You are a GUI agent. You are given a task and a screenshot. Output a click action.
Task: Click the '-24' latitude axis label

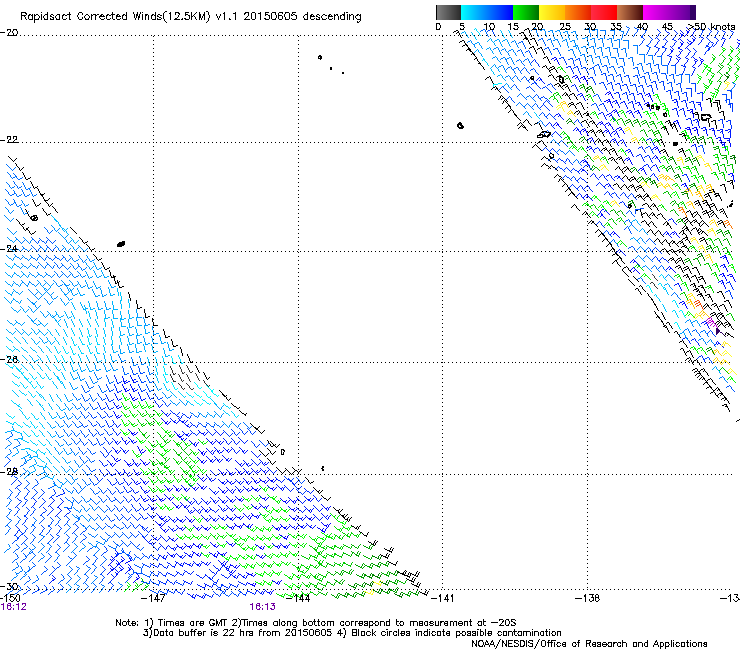click(x=9, y=248)
